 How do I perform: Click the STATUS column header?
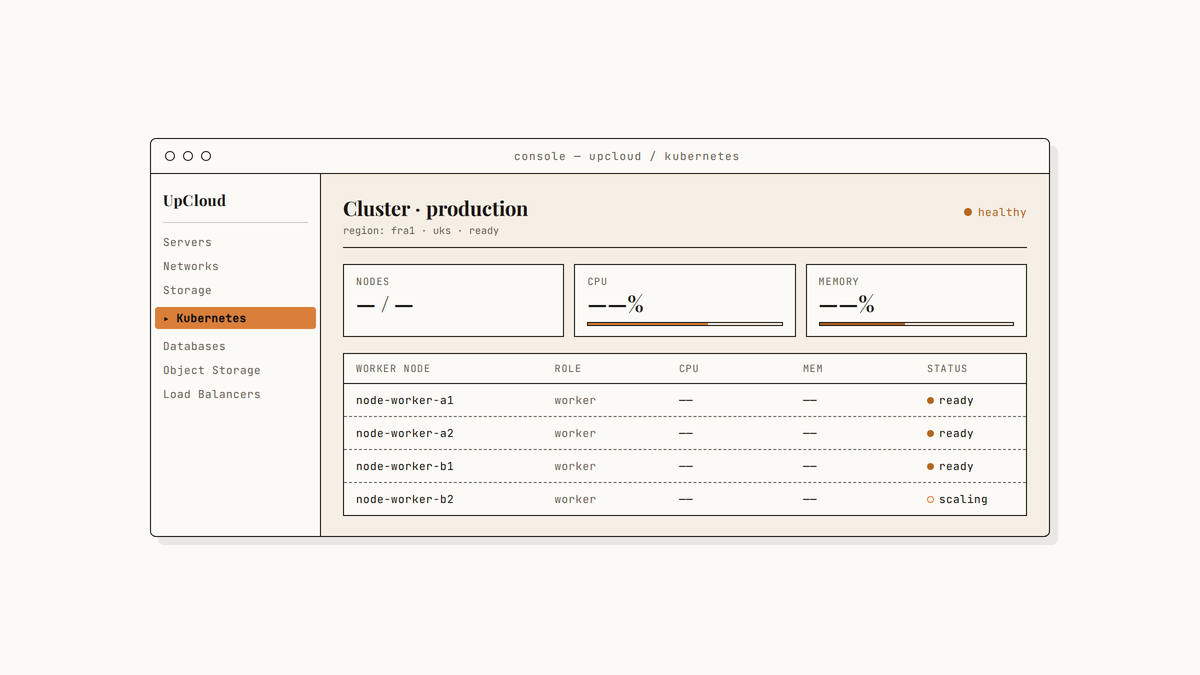(x=947, y=368)
